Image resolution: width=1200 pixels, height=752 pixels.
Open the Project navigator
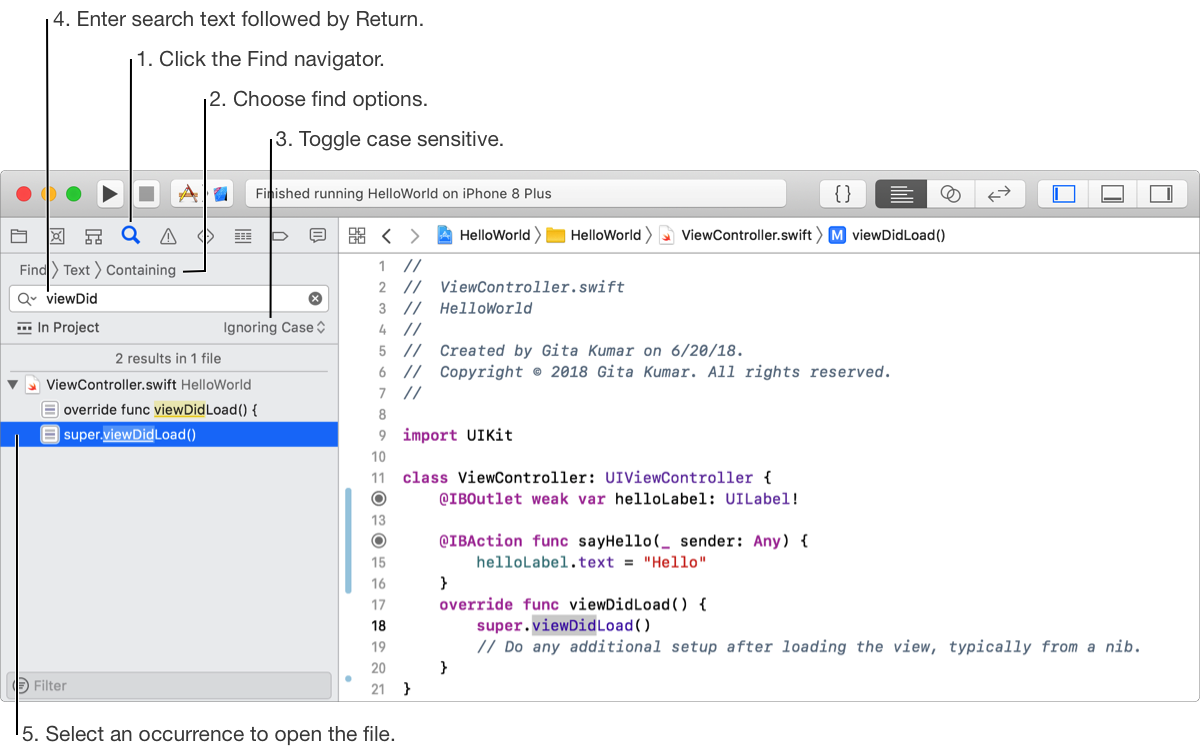[18, 236]
